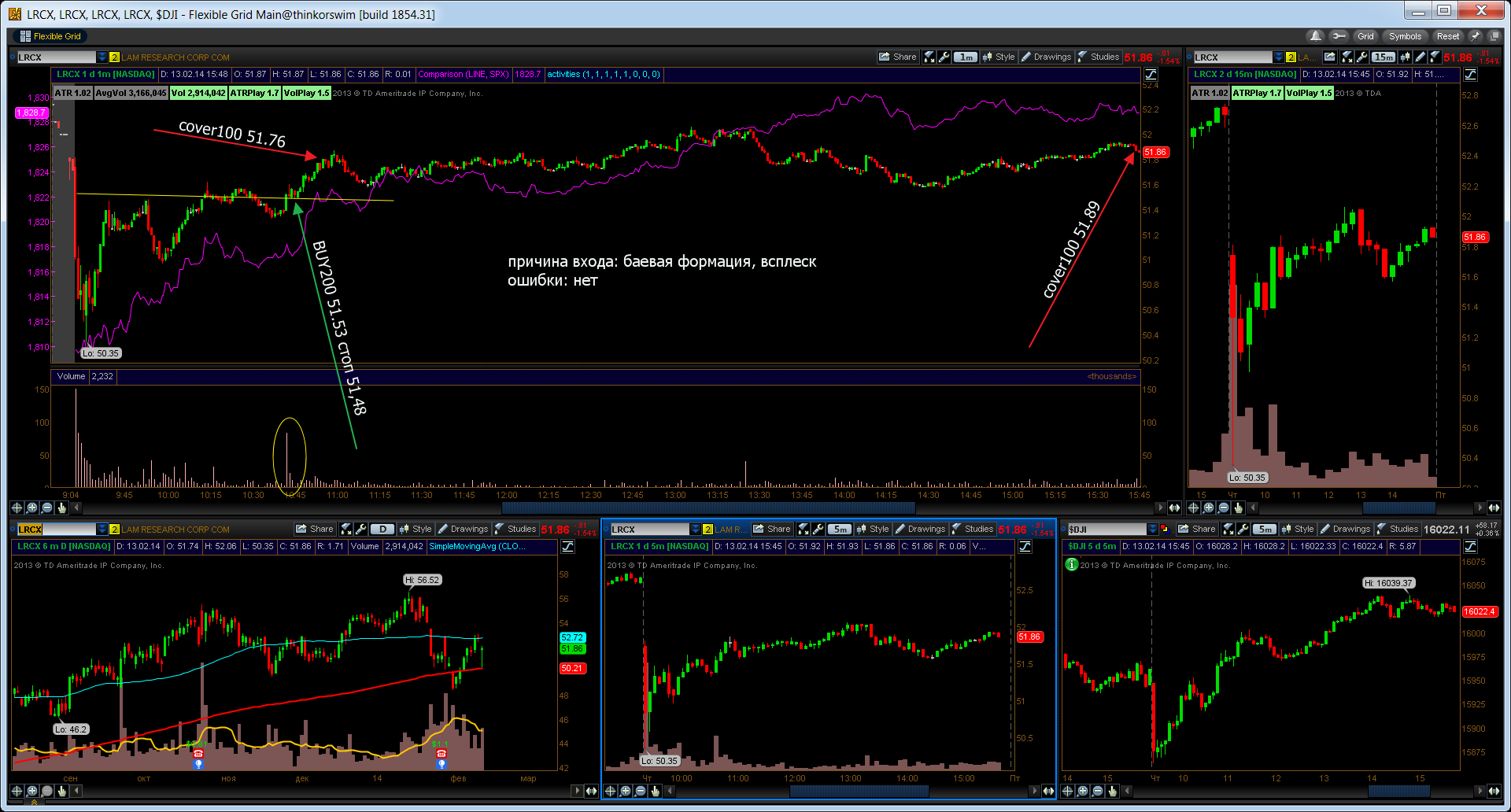
Task: Select the crosshair cursor tool under 1m chart
Action: [x=17, y=507]
